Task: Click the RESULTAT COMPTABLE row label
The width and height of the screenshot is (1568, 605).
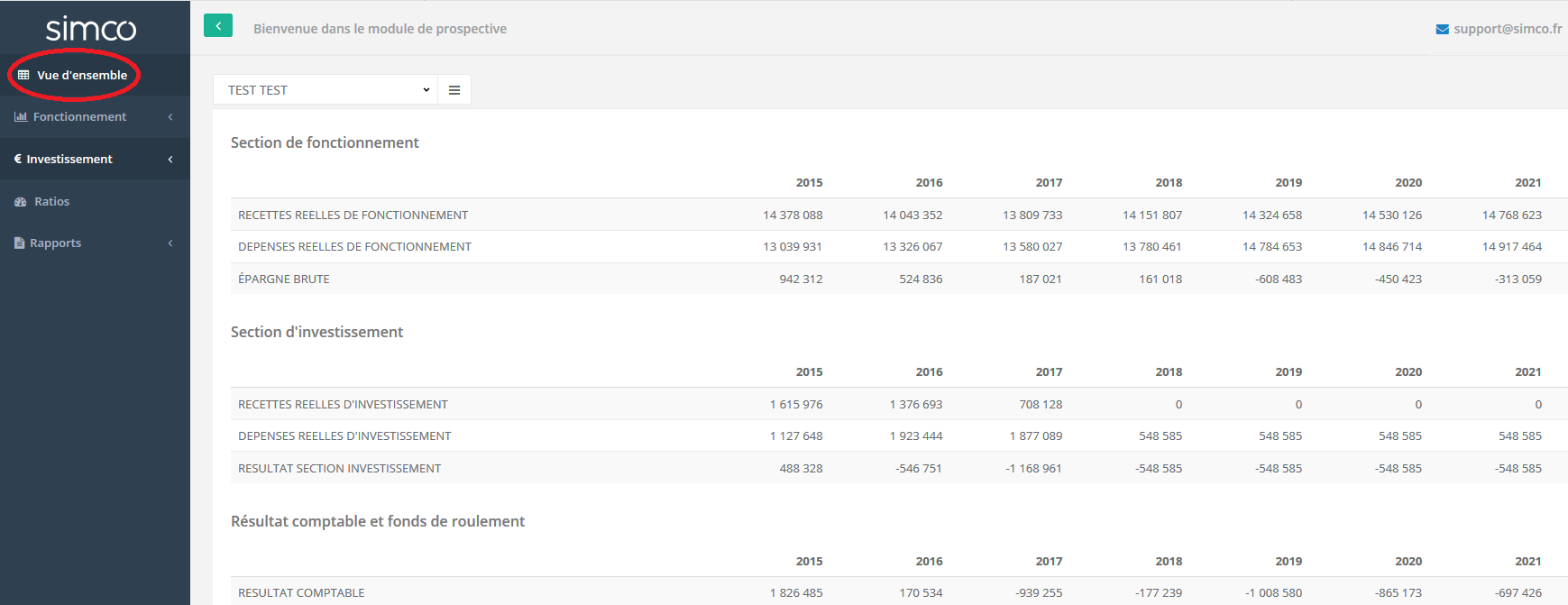Action: 301,593
